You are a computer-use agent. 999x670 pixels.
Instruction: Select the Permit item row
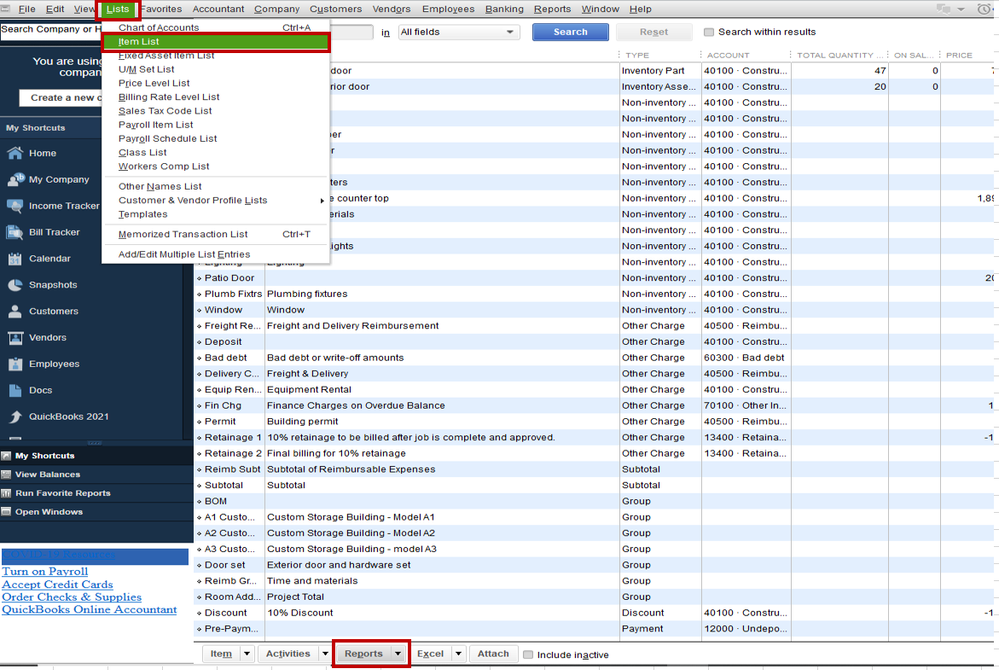(x=595, y=421)
